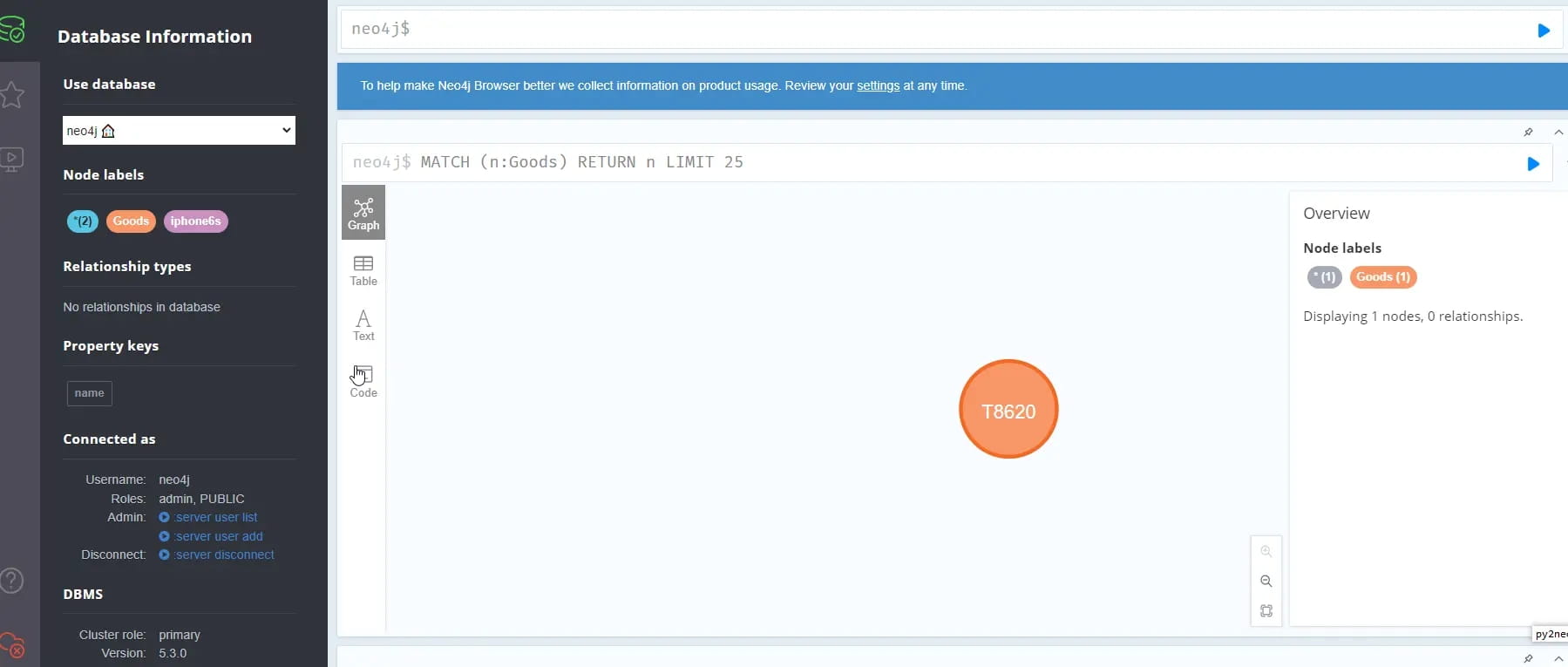Image resolution: width=1568 pixels, height=667 pixels.
Task: Pin the Goods query result frame
Action: pos(1528,133)
